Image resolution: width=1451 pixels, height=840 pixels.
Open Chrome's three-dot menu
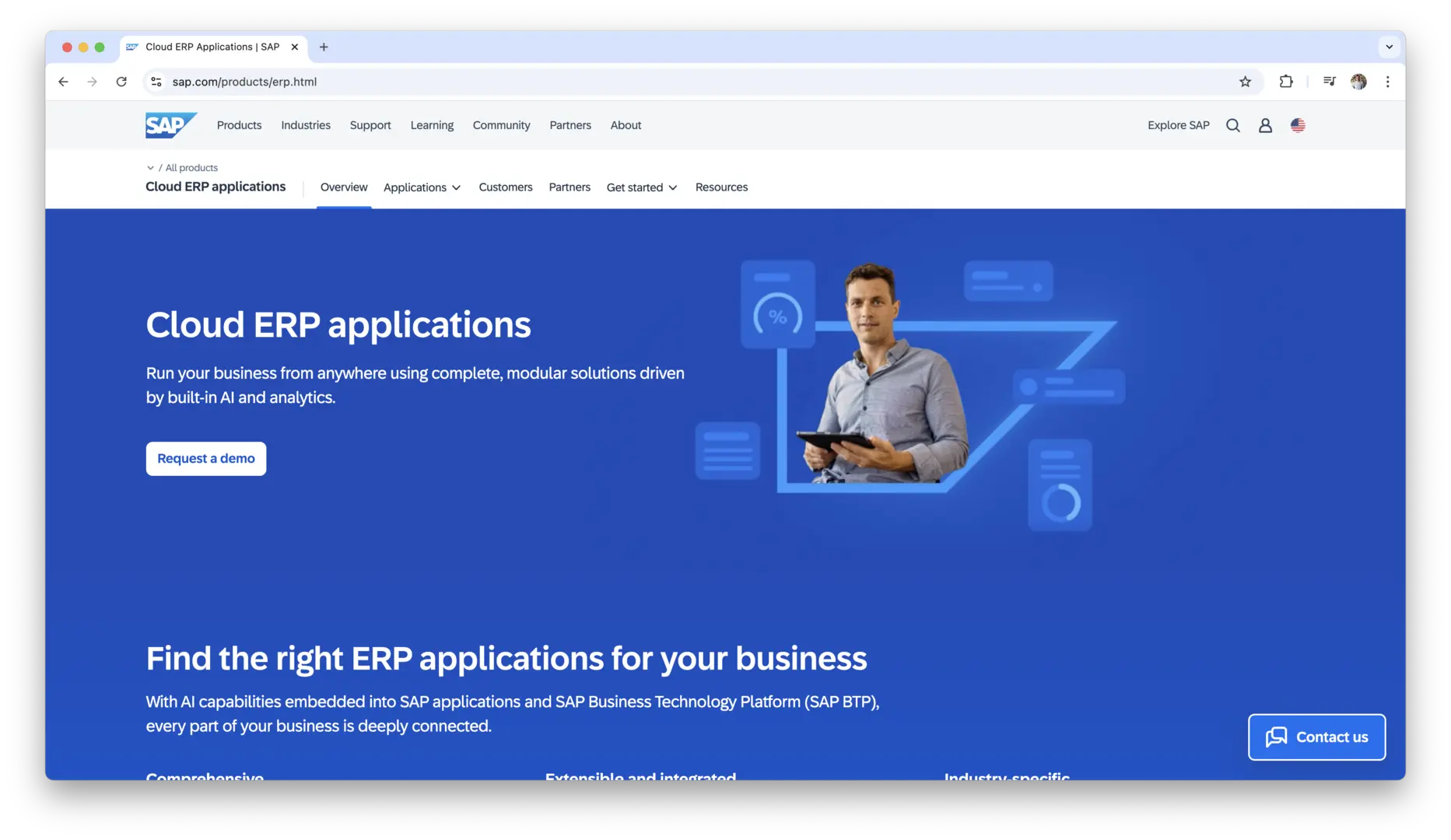1387,82
